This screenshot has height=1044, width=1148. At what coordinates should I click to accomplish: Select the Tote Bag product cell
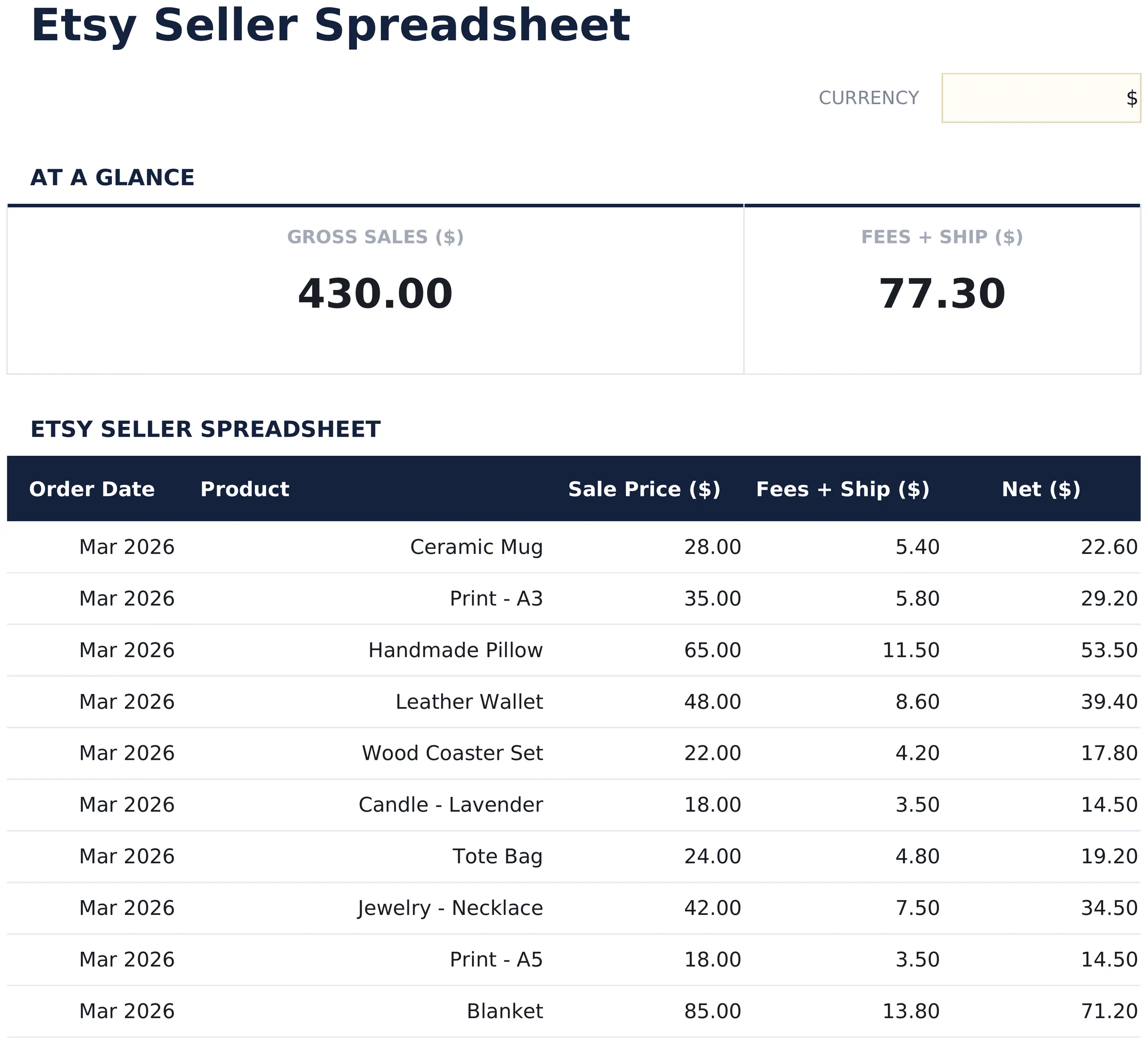497,857
